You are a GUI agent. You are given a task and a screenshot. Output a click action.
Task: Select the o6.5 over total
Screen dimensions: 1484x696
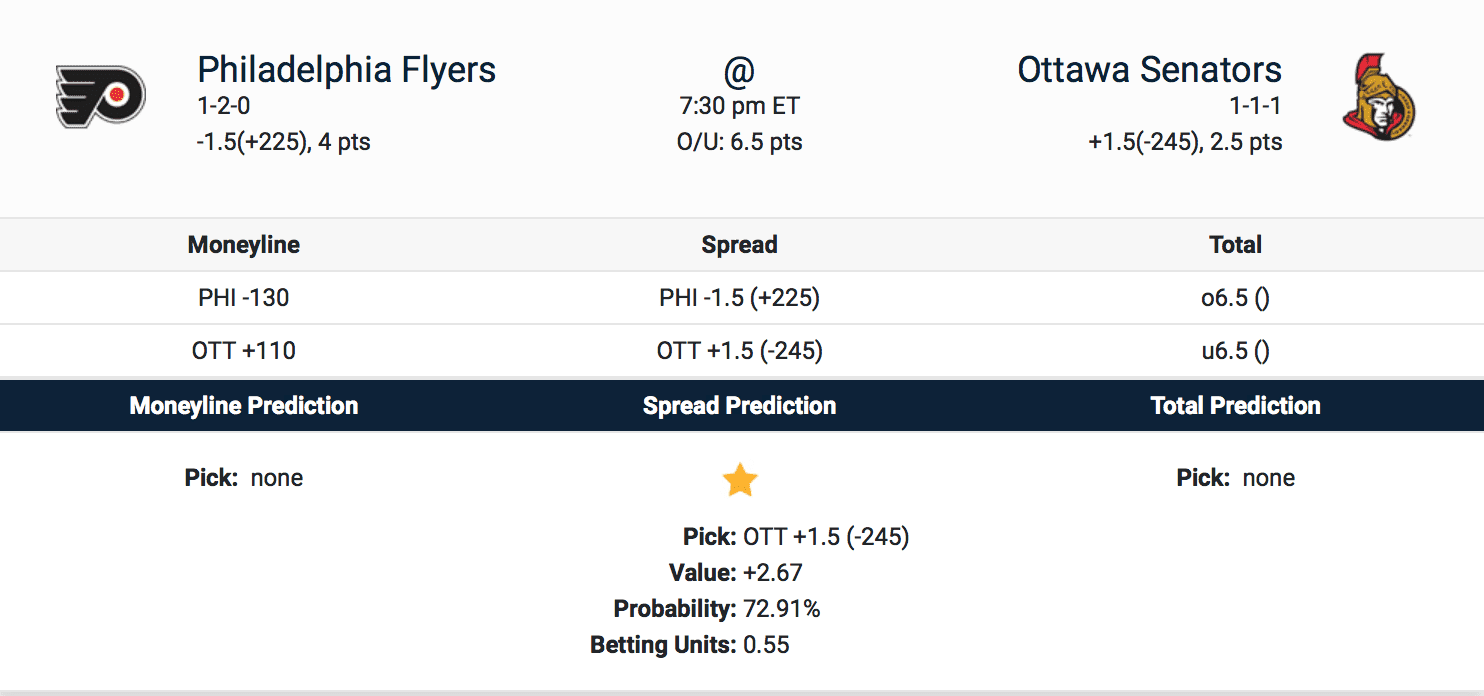[1236, 298]
